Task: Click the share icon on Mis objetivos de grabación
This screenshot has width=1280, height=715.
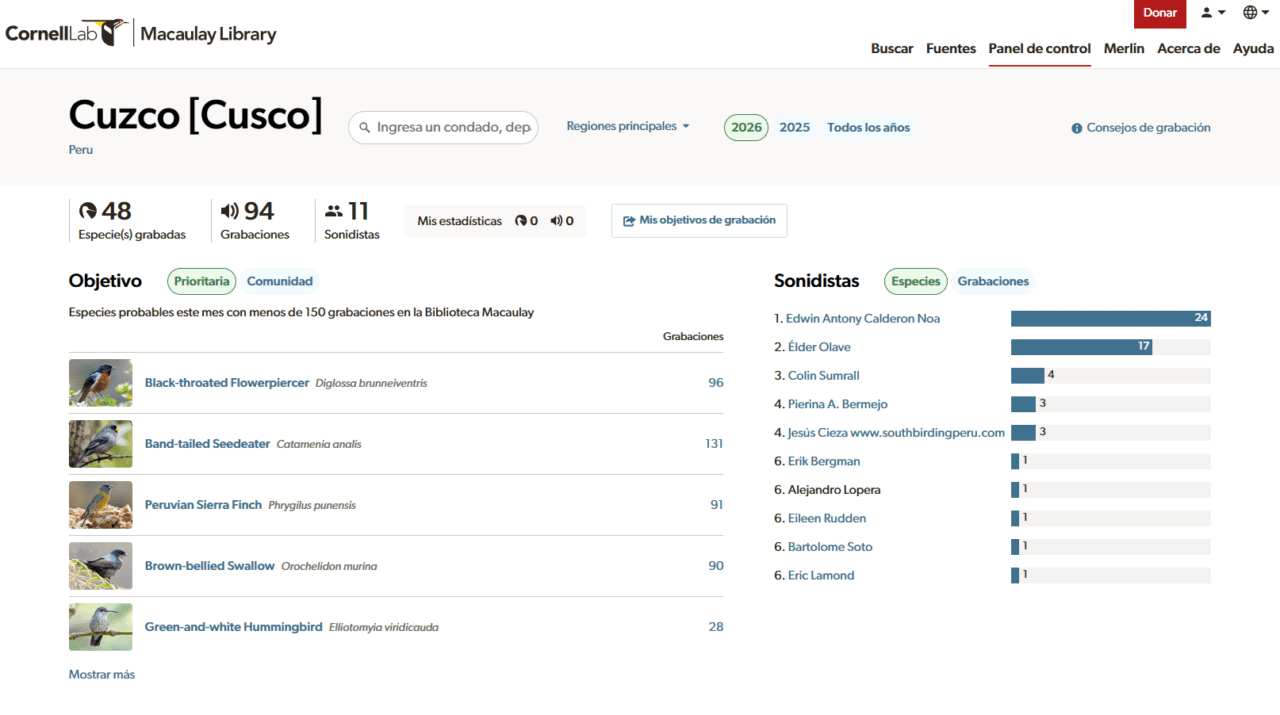Action: [629, 221]
